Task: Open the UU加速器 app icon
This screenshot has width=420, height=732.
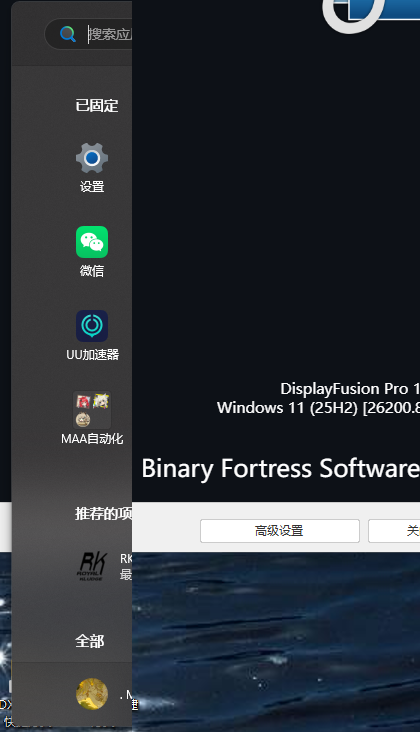Action: tap(92, 326)
